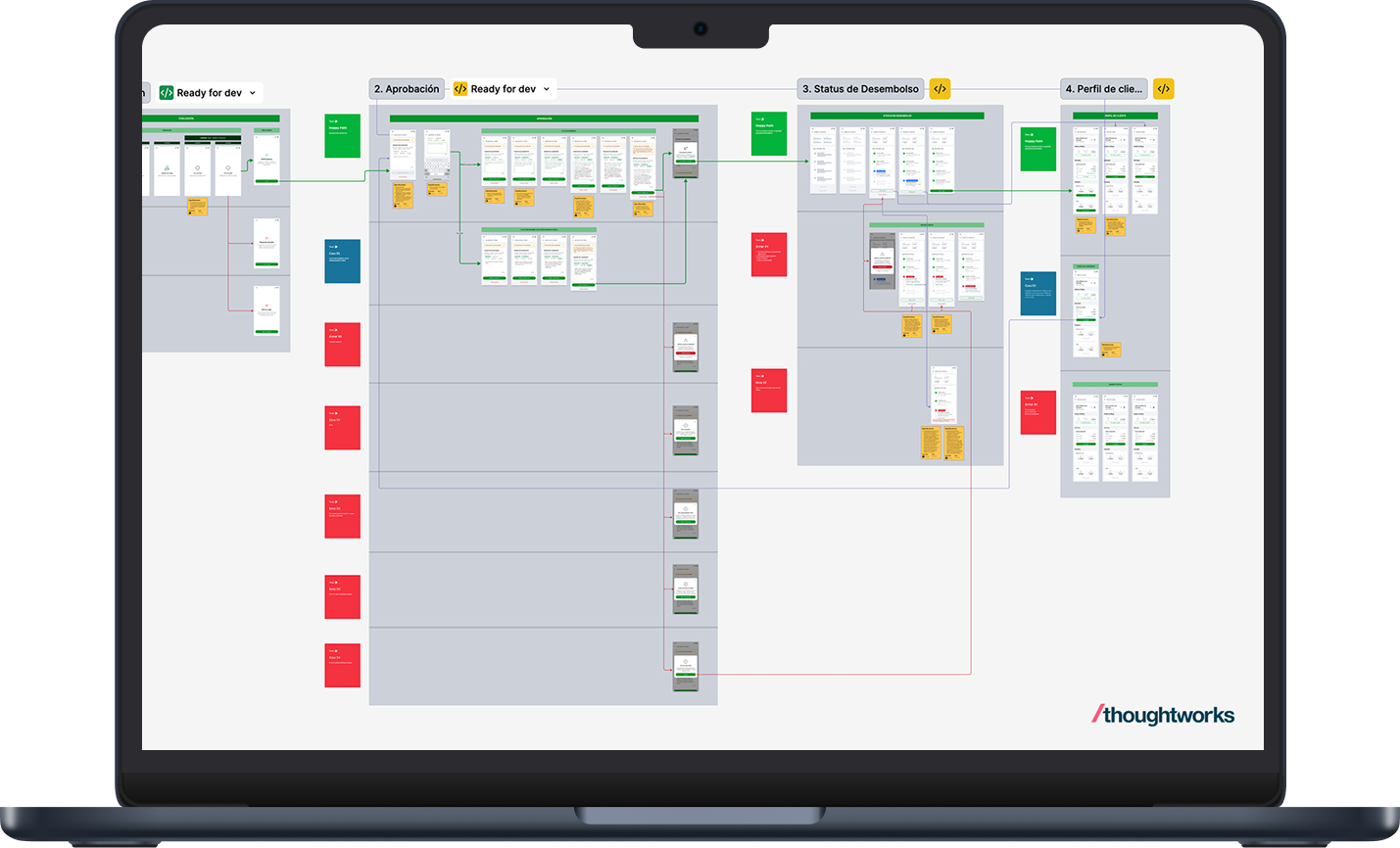
Task: Select gray modal frame in Aprobación Error 05 row
Action: [686, 667]
